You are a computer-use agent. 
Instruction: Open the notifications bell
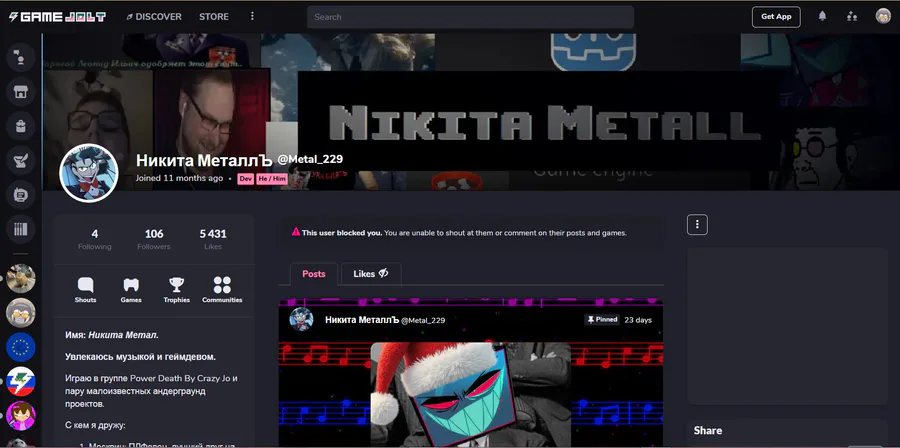[x=823, y=17]
